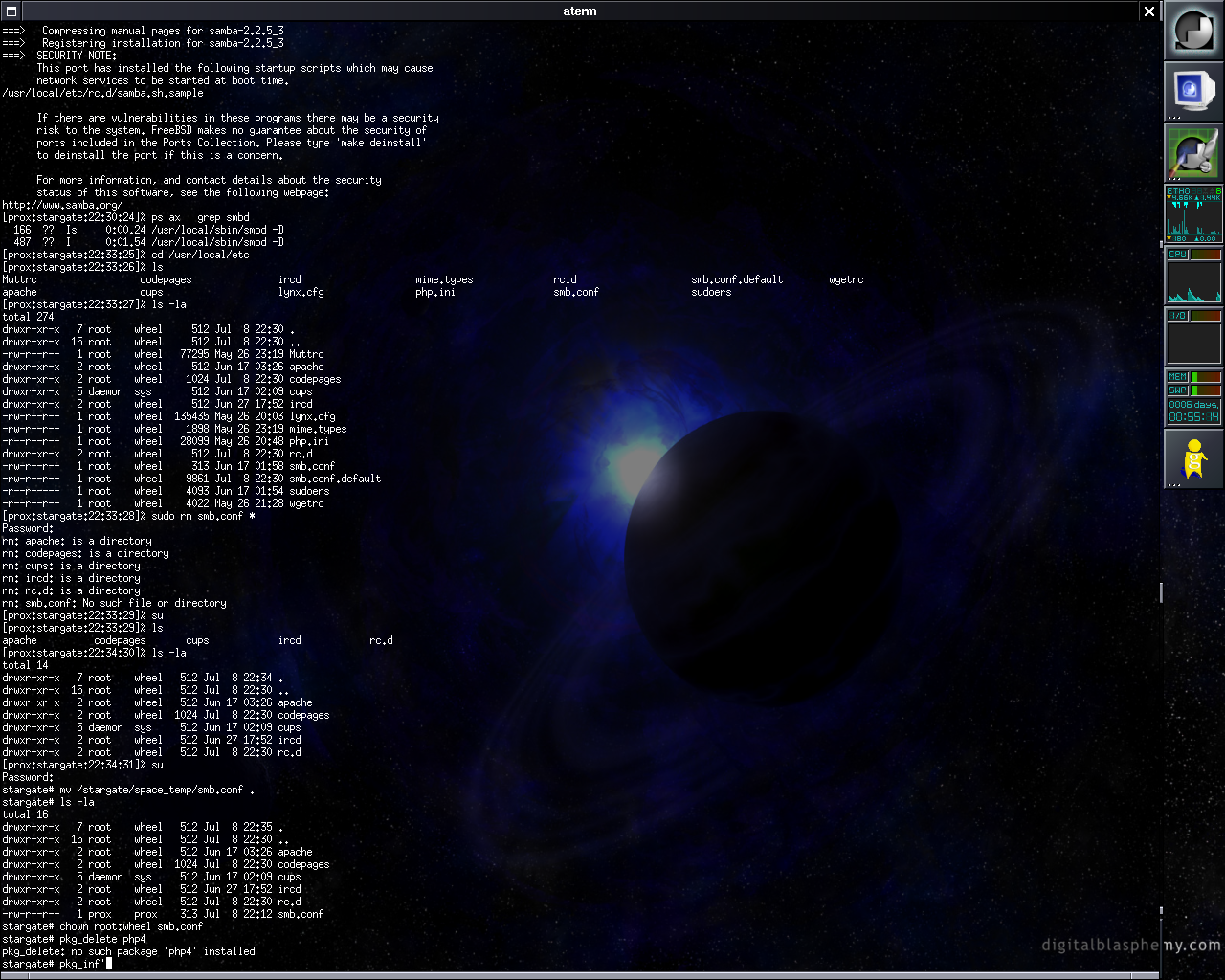Screen dimensions: 1225x980
Task: Click the uptime counter showing 0006 days
Action: [1193, 412]
